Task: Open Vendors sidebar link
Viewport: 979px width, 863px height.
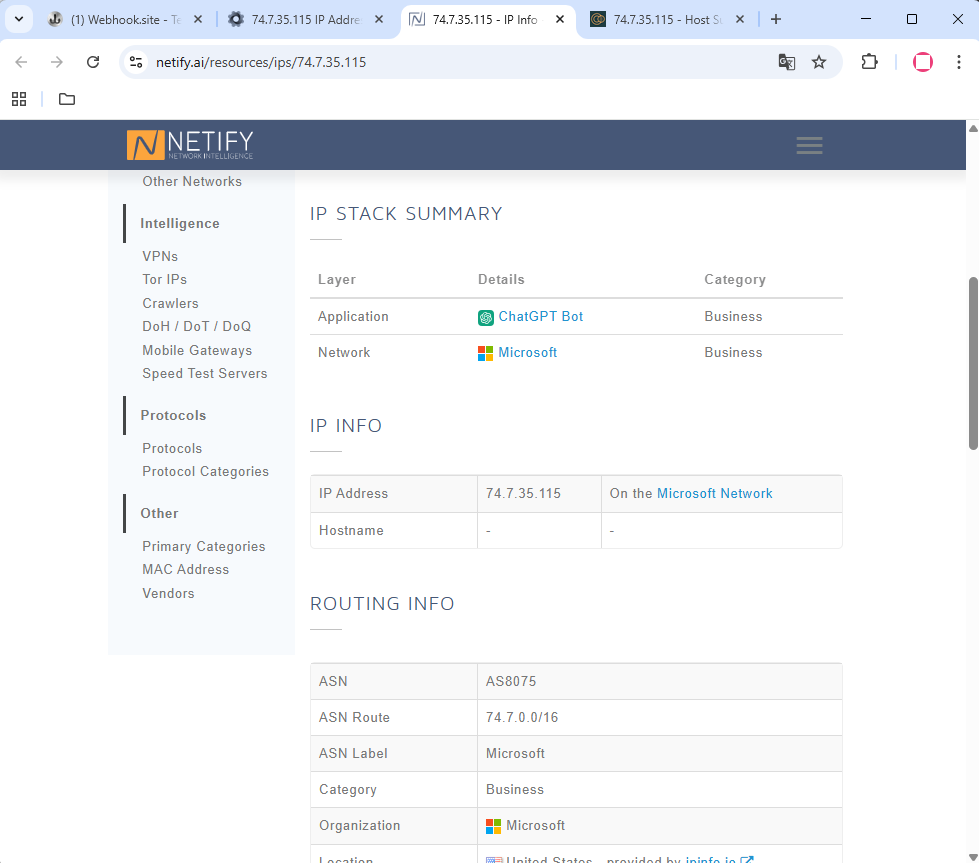Action: (168, 593)
